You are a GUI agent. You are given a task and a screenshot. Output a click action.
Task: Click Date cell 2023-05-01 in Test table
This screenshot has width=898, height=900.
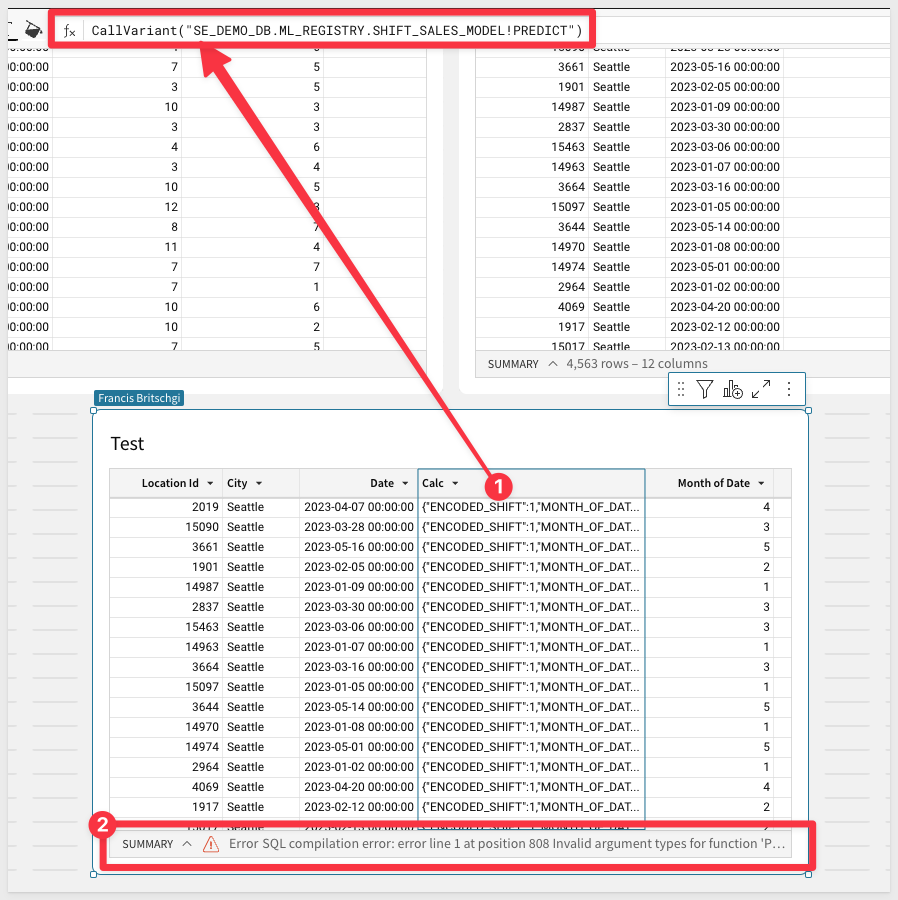[359, 747]
